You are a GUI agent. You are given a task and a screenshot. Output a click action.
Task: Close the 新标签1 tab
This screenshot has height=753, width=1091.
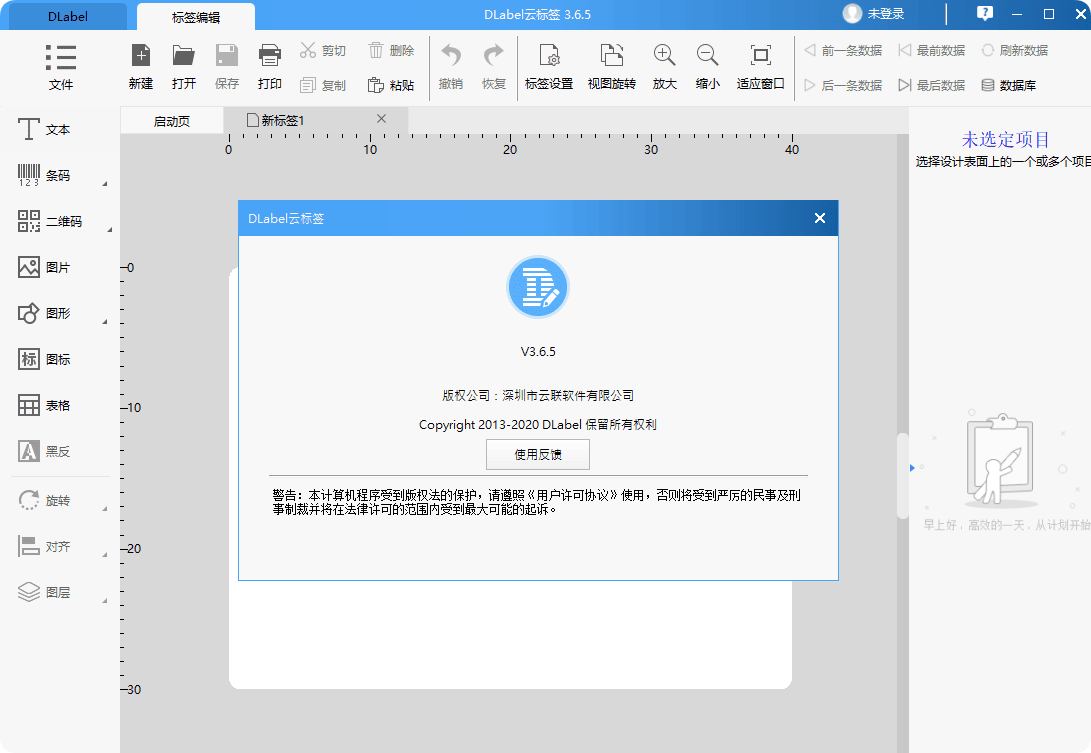[x=381, y=119]
